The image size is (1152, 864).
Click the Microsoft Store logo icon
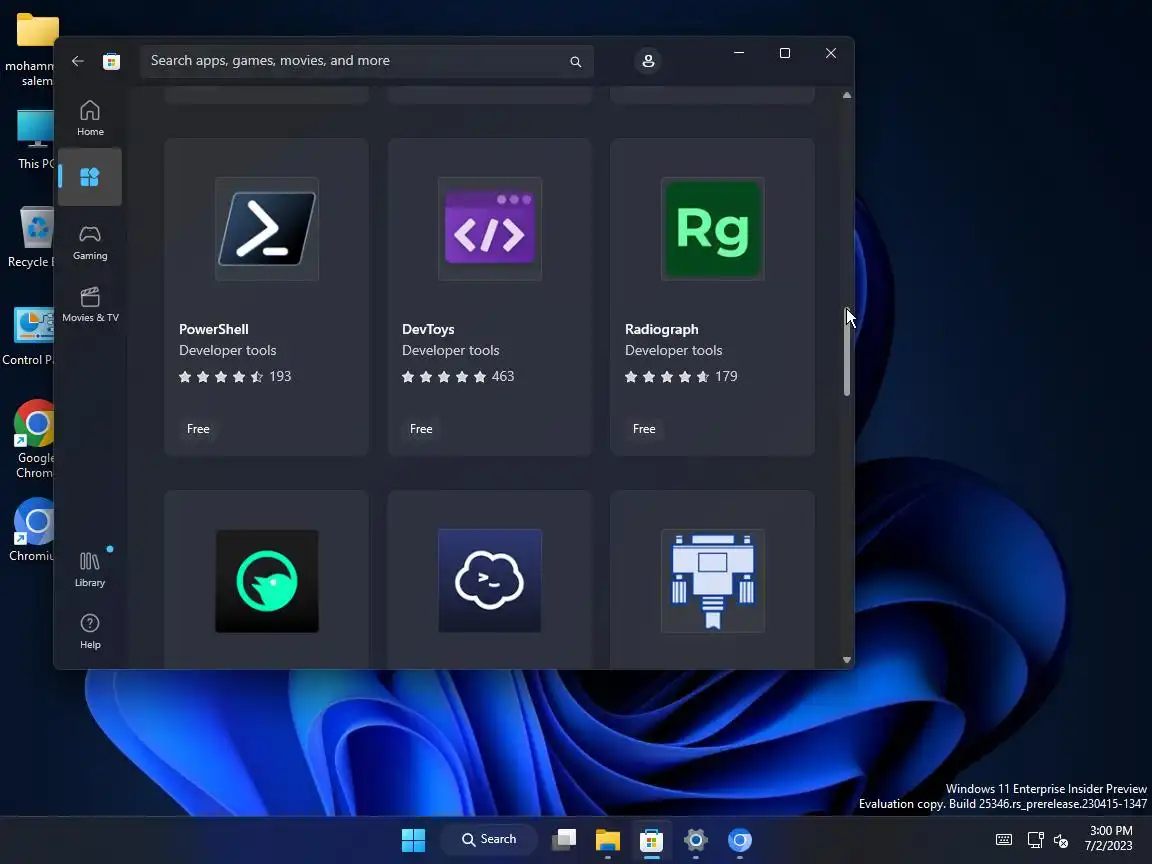[x=111, y=61]
